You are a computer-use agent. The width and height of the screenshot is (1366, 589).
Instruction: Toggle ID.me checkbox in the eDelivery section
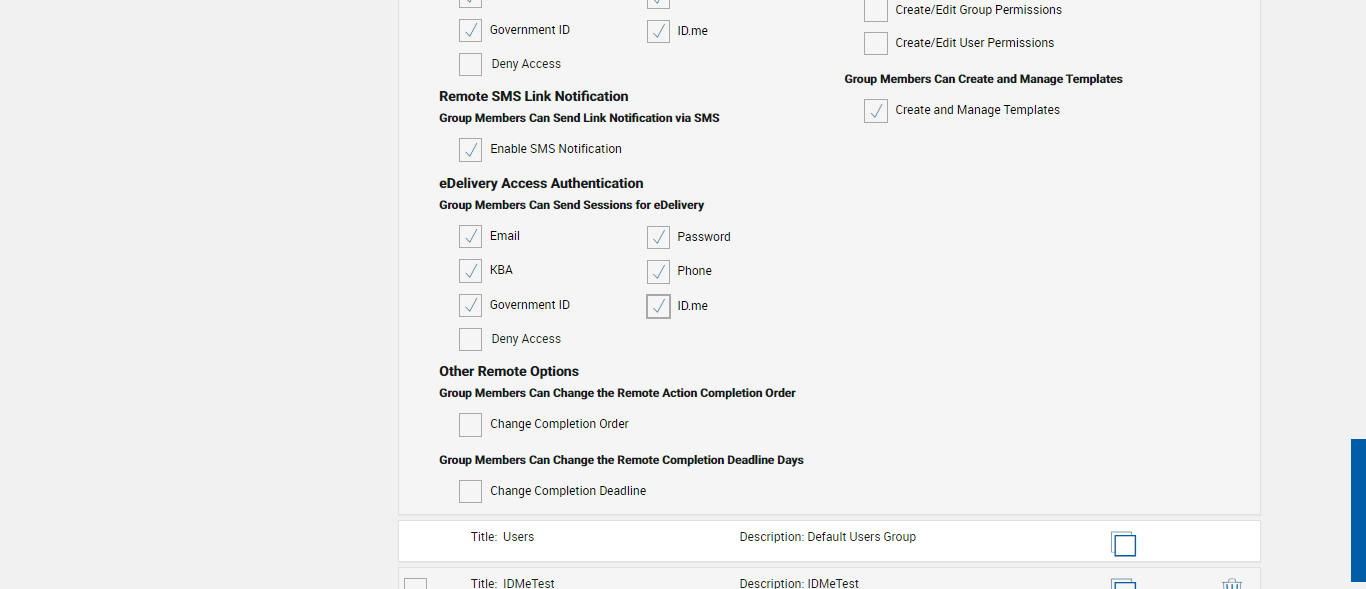click(x=658, y=306)
